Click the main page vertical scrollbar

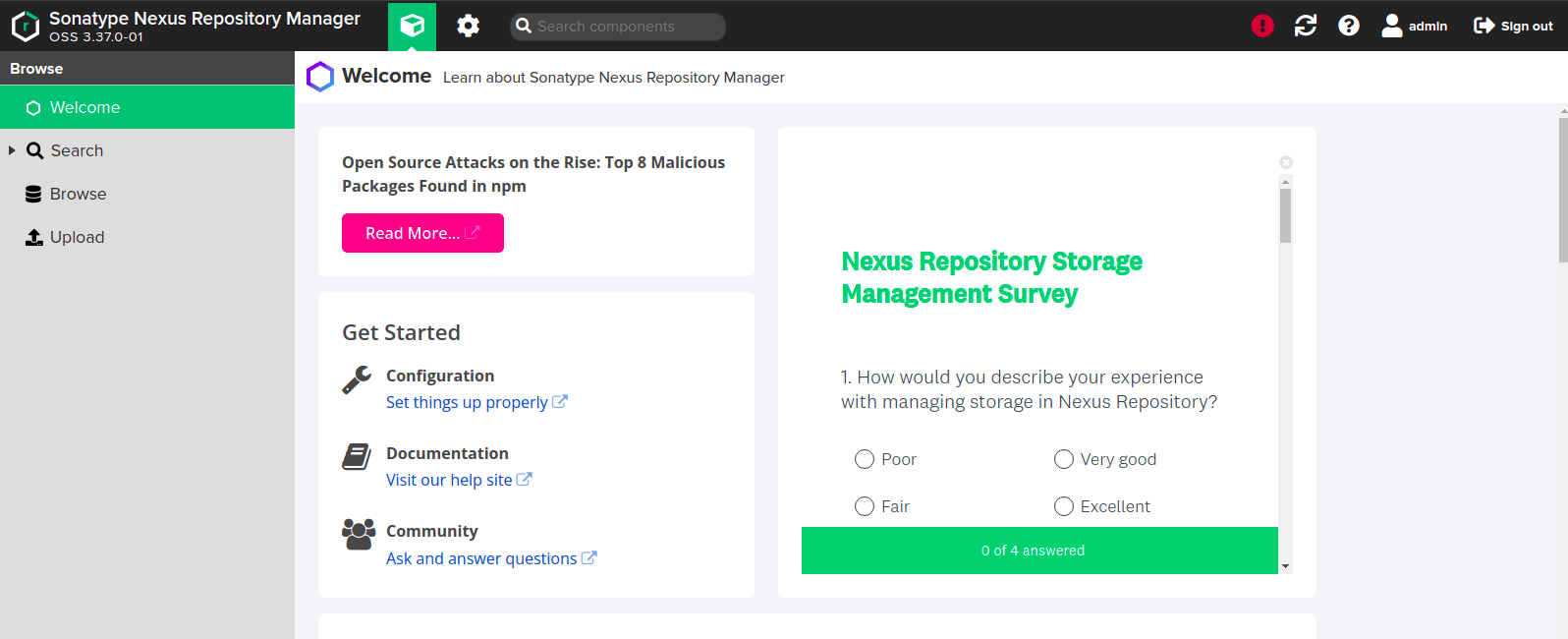tap(1563, 191)
